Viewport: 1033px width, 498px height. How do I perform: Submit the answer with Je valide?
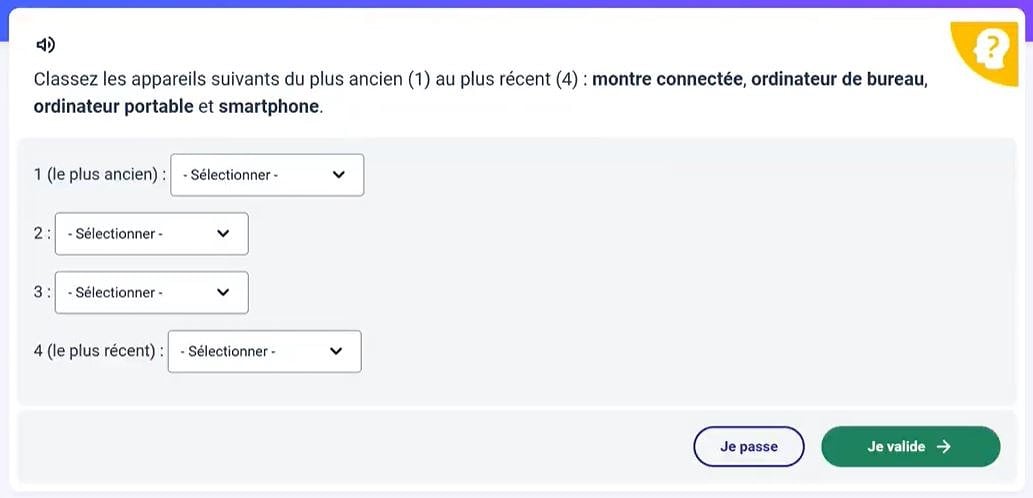909,447
